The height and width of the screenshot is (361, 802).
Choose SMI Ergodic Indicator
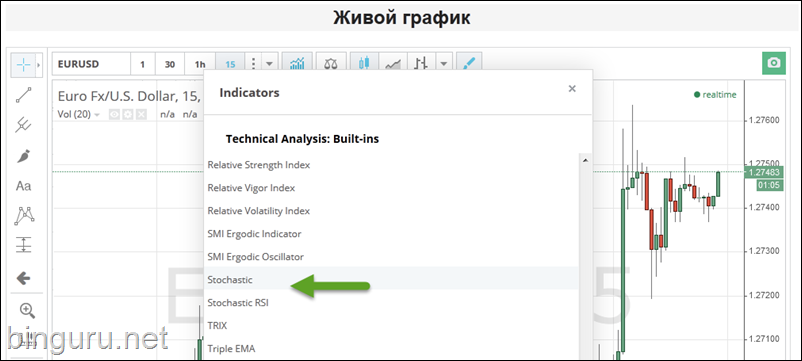(x=391, y=234)
